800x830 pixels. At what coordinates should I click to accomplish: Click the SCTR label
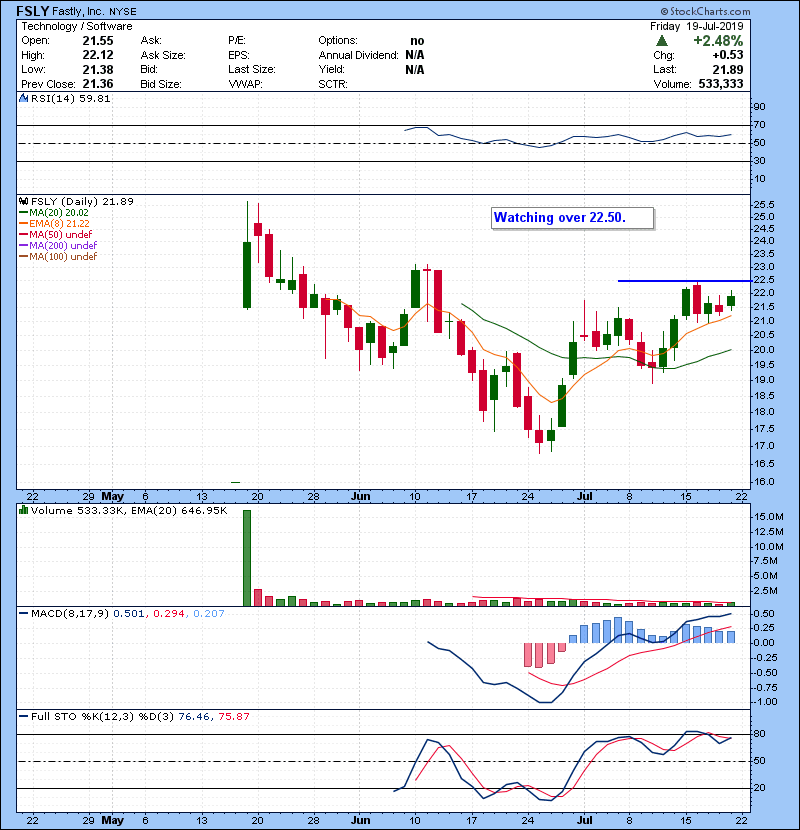(333, 84)
